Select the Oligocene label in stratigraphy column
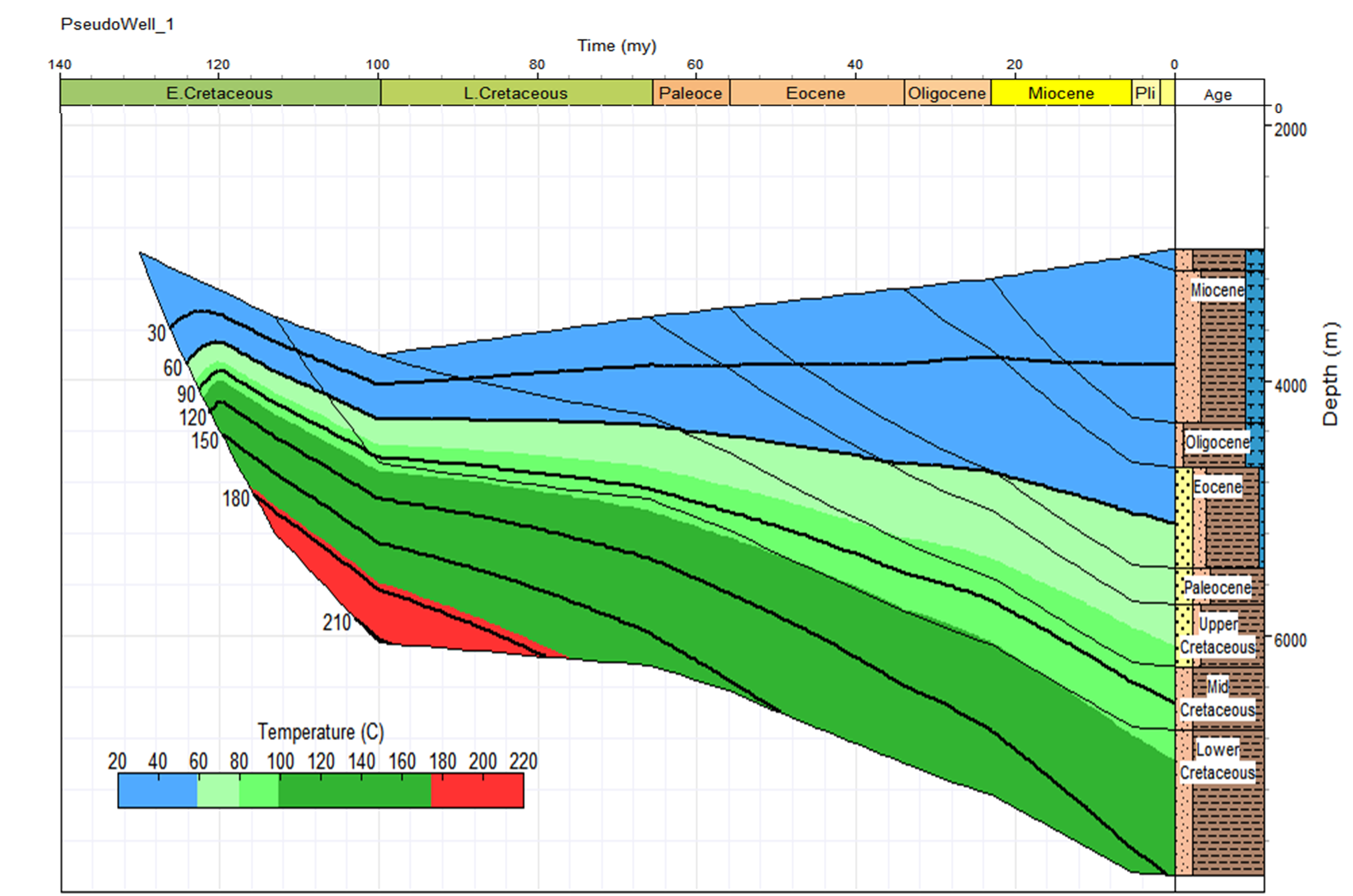1353x896 pixels. 1217,442
